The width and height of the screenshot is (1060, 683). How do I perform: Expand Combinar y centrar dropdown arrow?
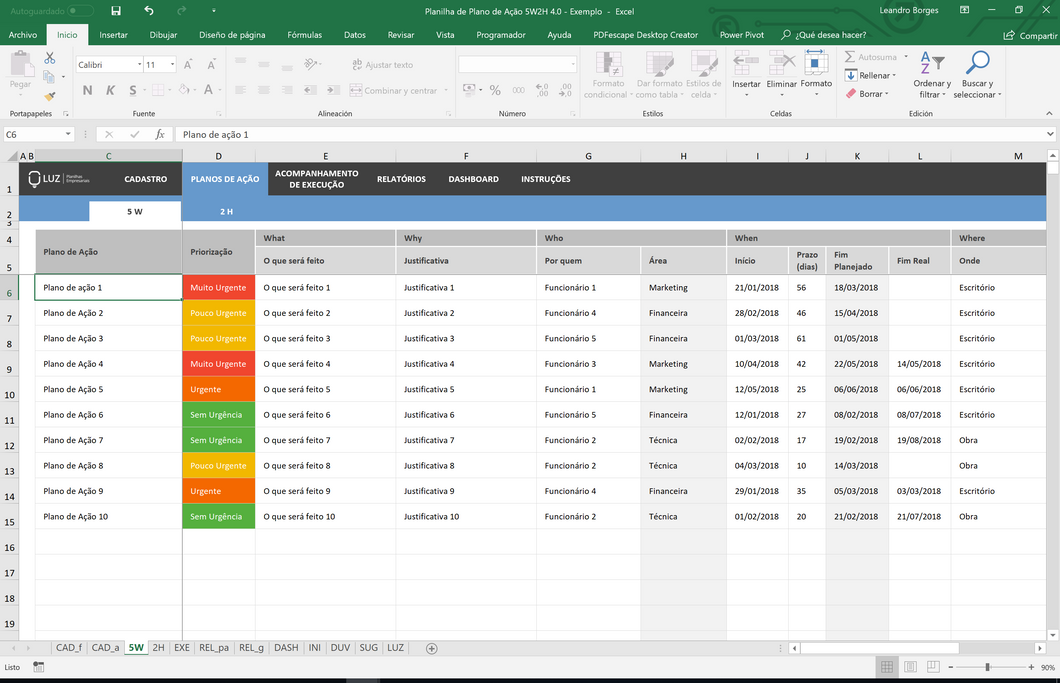click(x=445, y=91)
